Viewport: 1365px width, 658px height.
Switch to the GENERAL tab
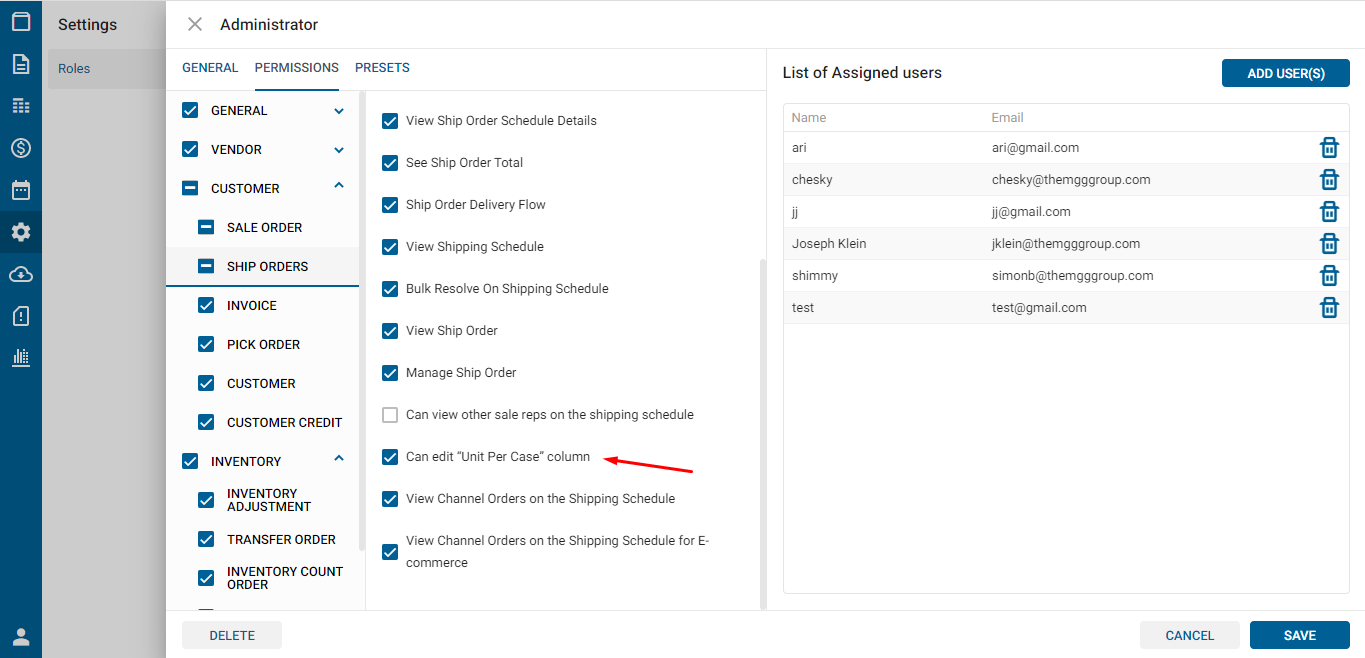click(210, 68)
